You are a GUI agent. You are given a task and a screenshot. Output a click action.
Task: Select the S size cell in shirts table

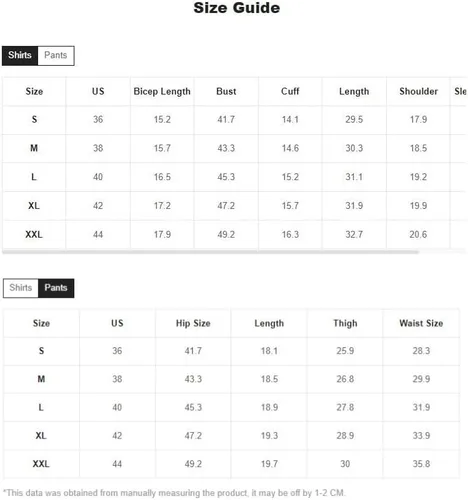(34, 119)
